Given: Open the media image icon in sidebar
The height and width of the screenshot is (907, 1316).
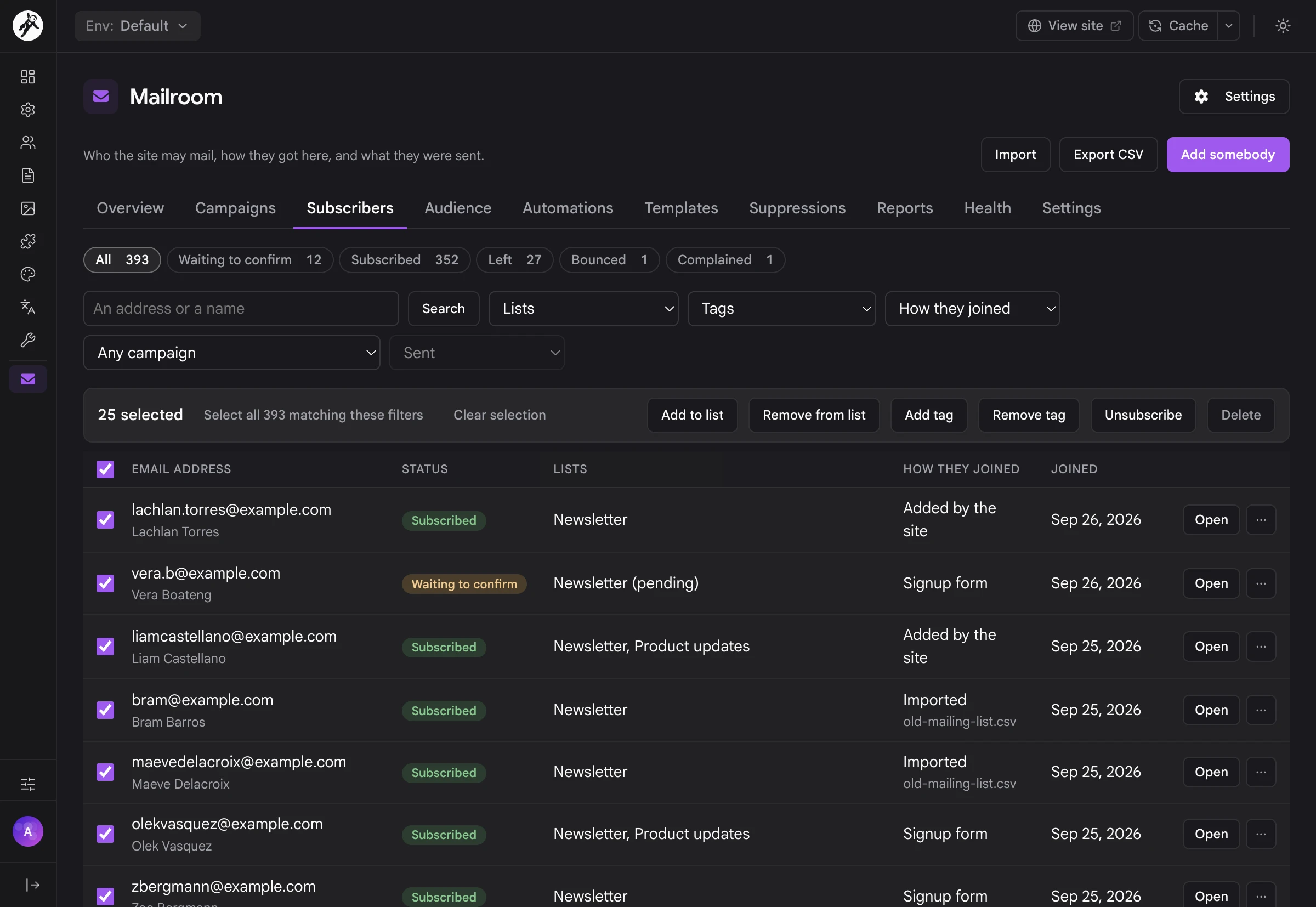Looking at the screenshot, I should pyautogui.click(x=28, y=208).
